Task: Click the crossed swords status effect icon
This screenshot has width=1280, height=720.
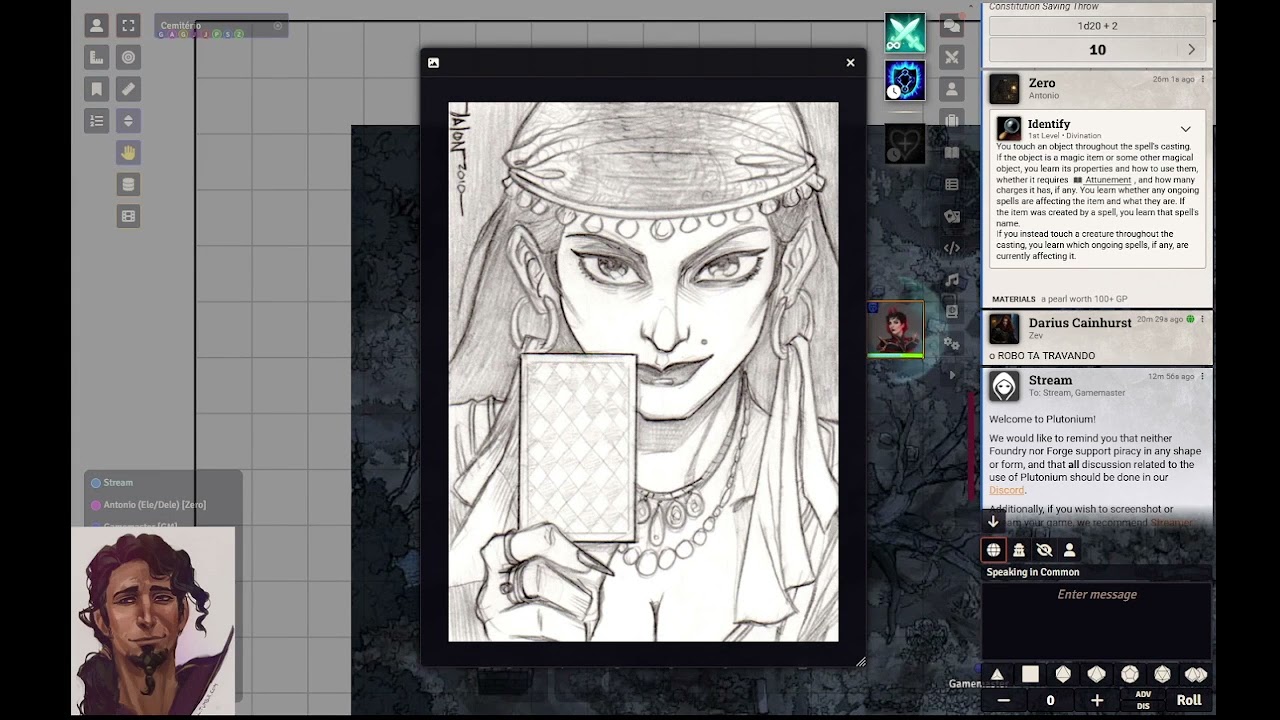Action: coord(905,33)
